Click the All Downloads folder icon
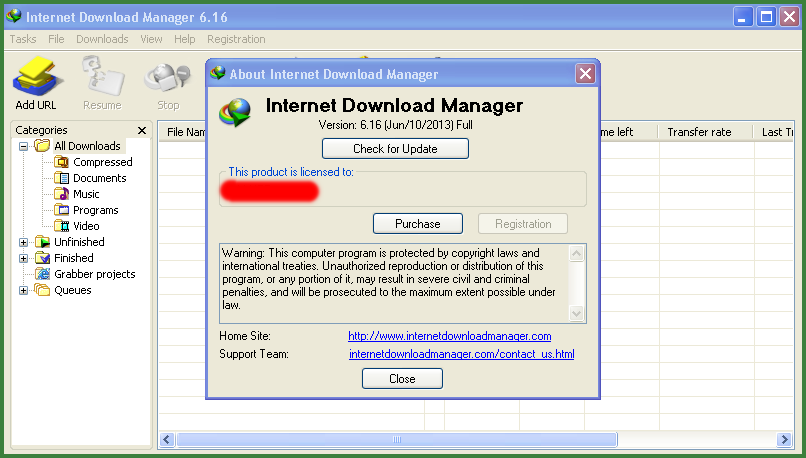Image resolution: width=806 pixels, height=458 pixels. tap(42, 146)
